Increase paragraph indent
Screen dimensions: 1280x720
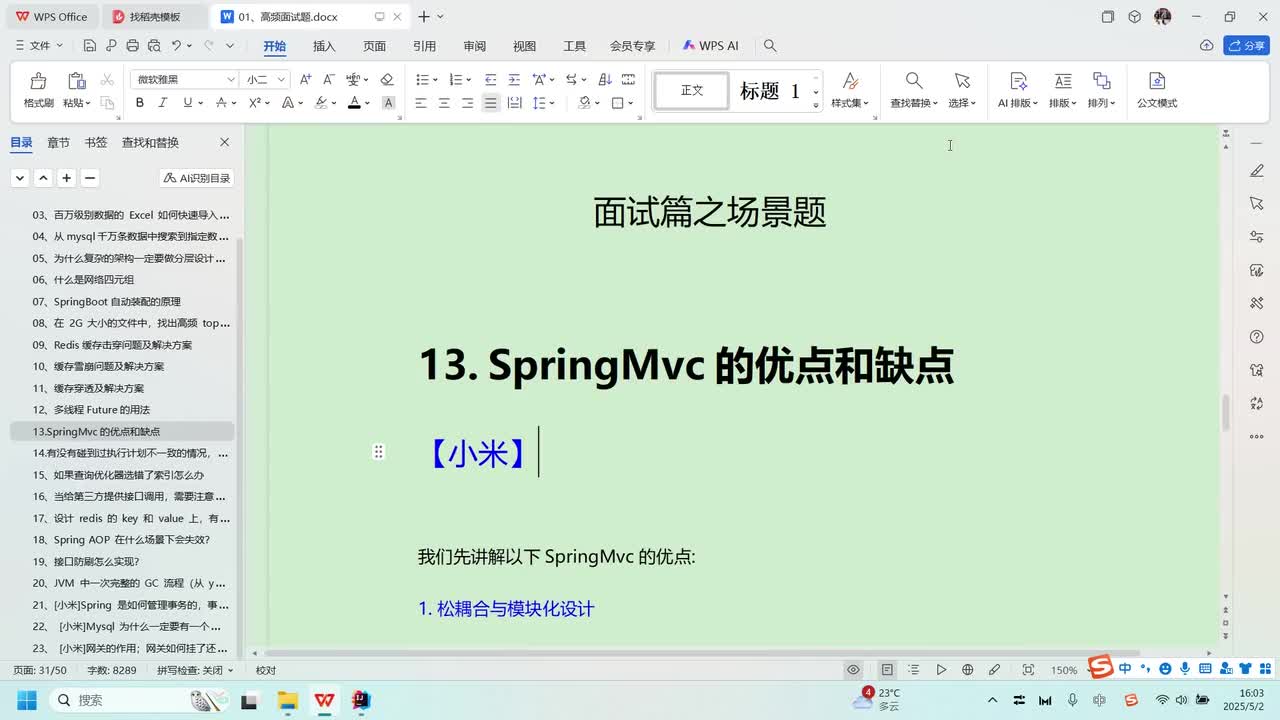click(x=514, y=79)
